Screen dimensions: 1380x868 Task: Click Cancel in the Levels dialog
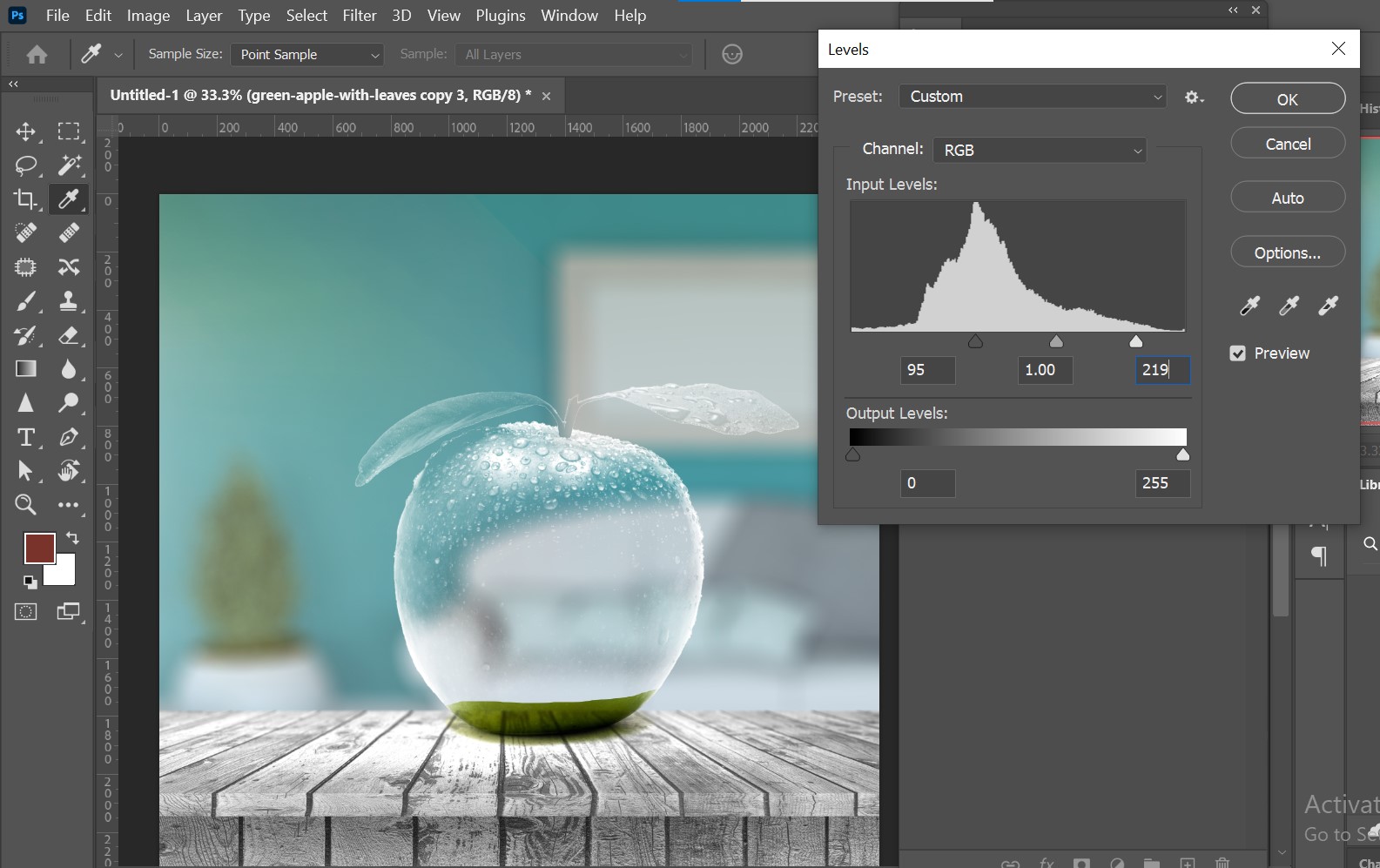pos(1288,144)
